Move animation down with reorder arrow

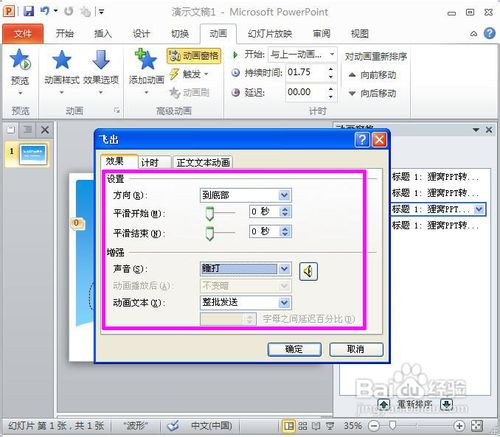446,405
